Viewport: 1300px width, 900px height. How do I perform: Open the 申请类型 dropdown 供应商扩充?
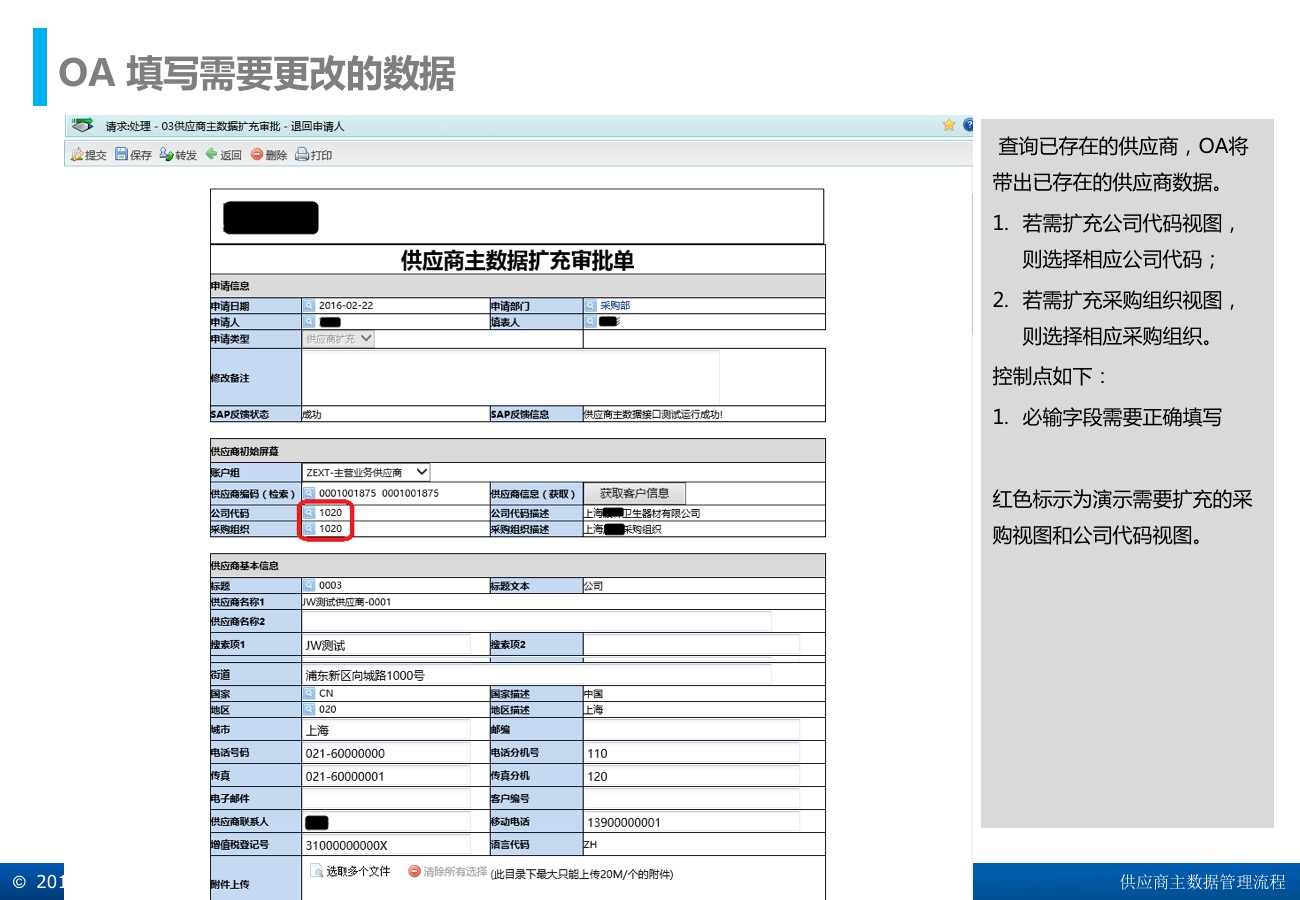pos(366,339)
